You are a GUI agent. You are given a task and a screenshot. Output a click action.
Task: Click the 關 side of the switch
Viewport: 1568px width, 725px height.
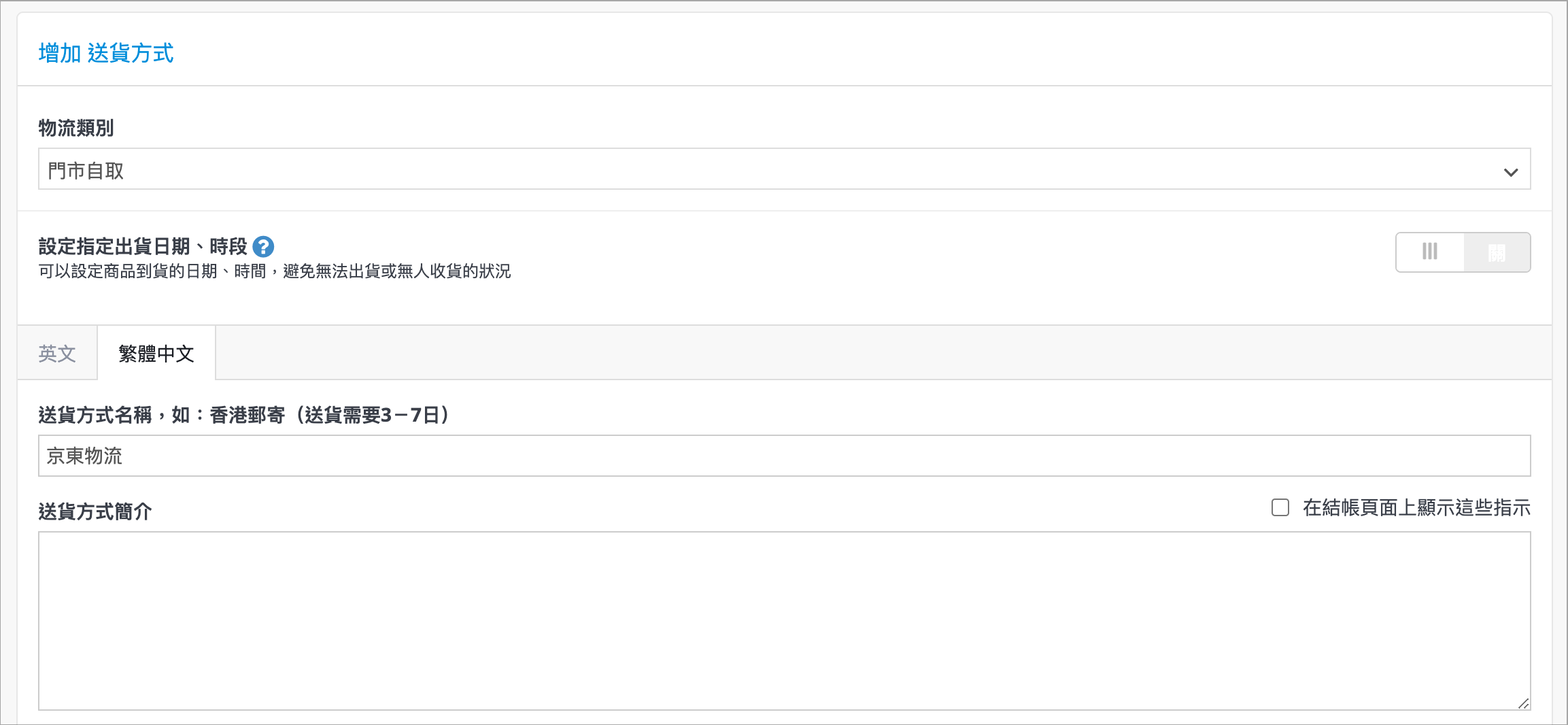tap(1497, 252)
